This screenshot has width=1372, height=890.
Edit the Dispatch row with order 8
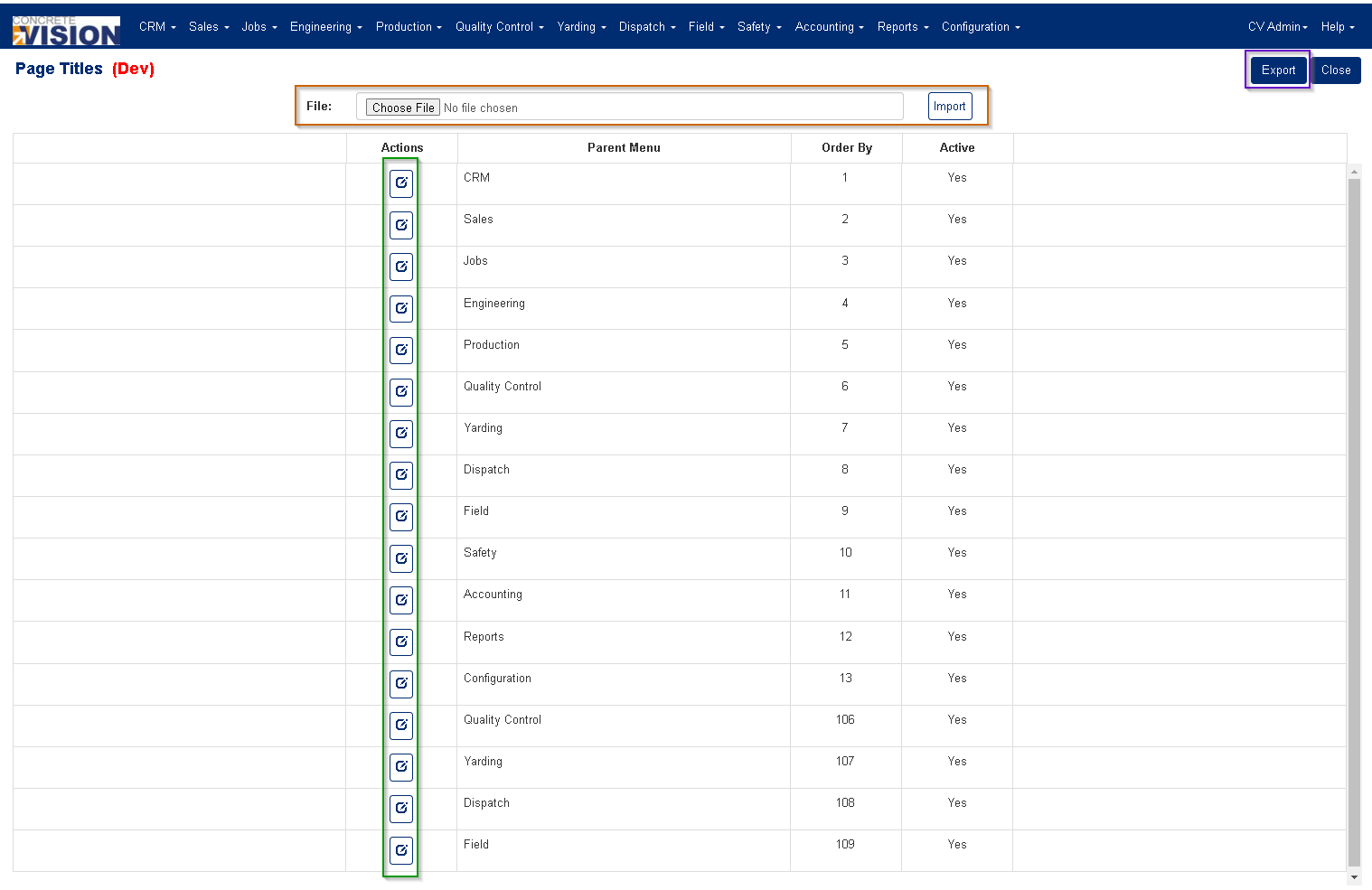click(401, 474)
